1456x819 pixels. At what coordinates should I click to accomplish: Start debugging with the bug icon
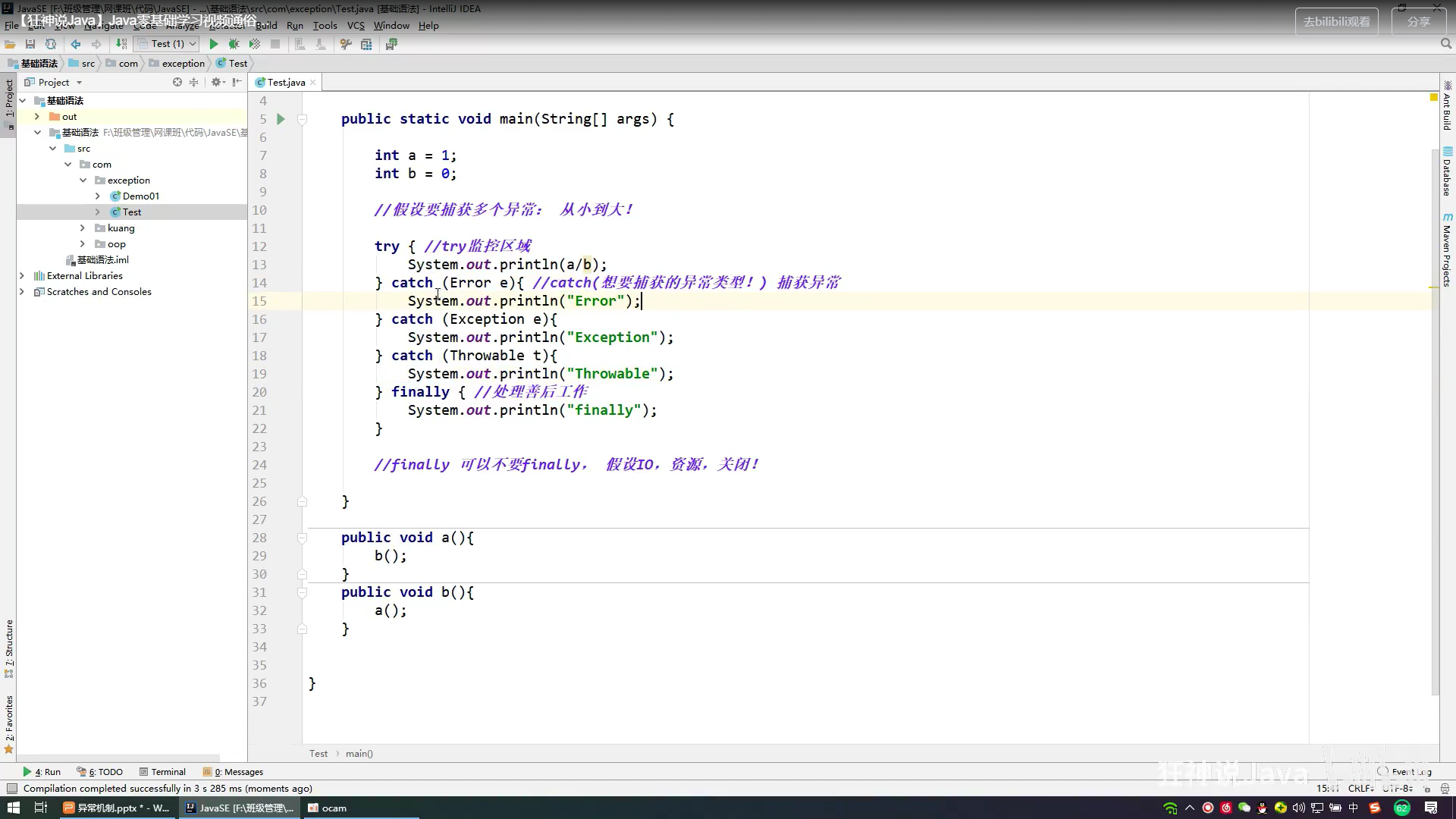pos(234,44)
